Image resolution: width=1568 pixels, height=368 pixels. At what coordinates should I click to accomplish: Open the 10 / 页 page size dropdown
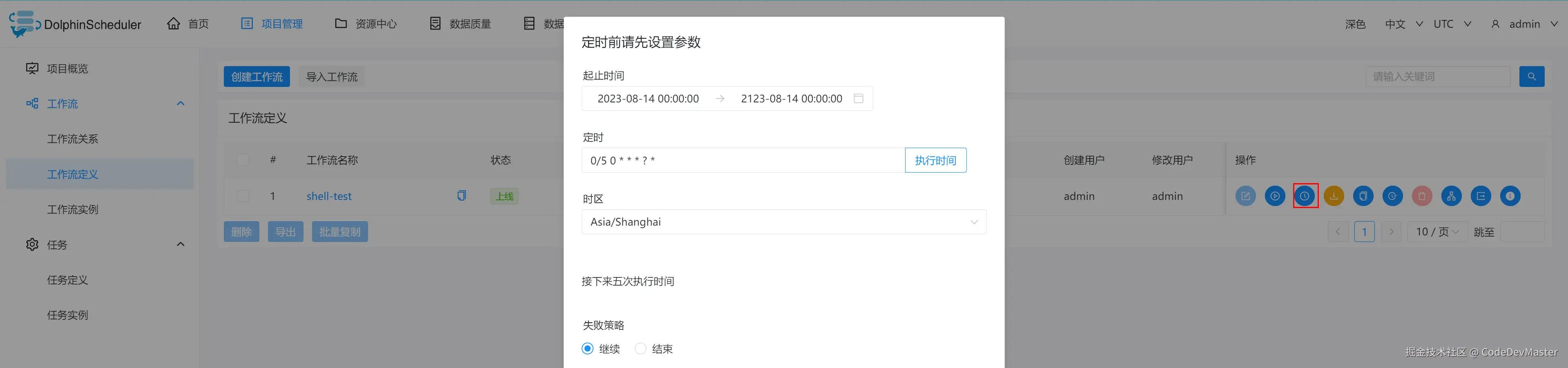coord(1436,232)
